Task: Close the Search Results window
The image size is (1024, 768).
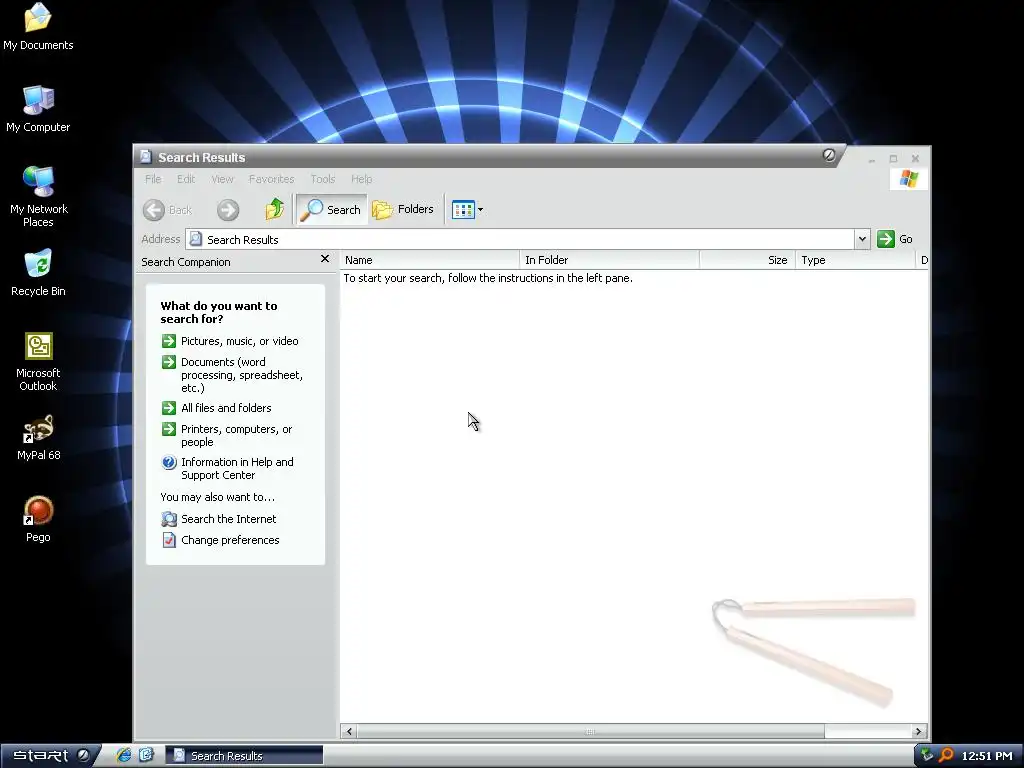Action: tap(915, 159)
